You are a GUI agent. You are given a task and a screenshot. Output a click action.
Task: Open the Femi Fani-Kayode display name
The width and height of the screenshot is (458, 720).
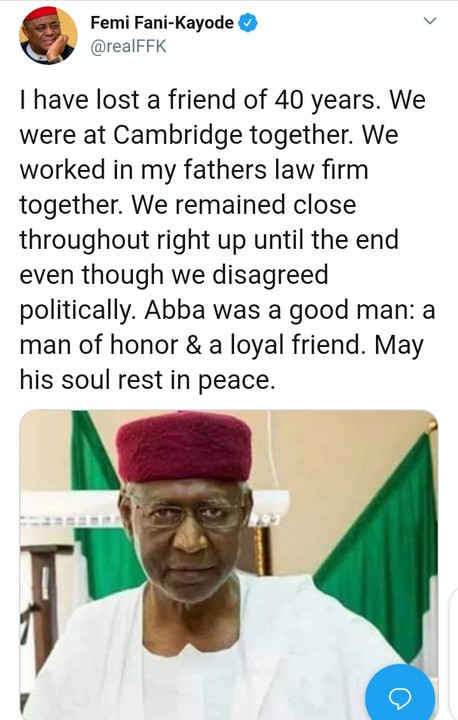point(162,22)
